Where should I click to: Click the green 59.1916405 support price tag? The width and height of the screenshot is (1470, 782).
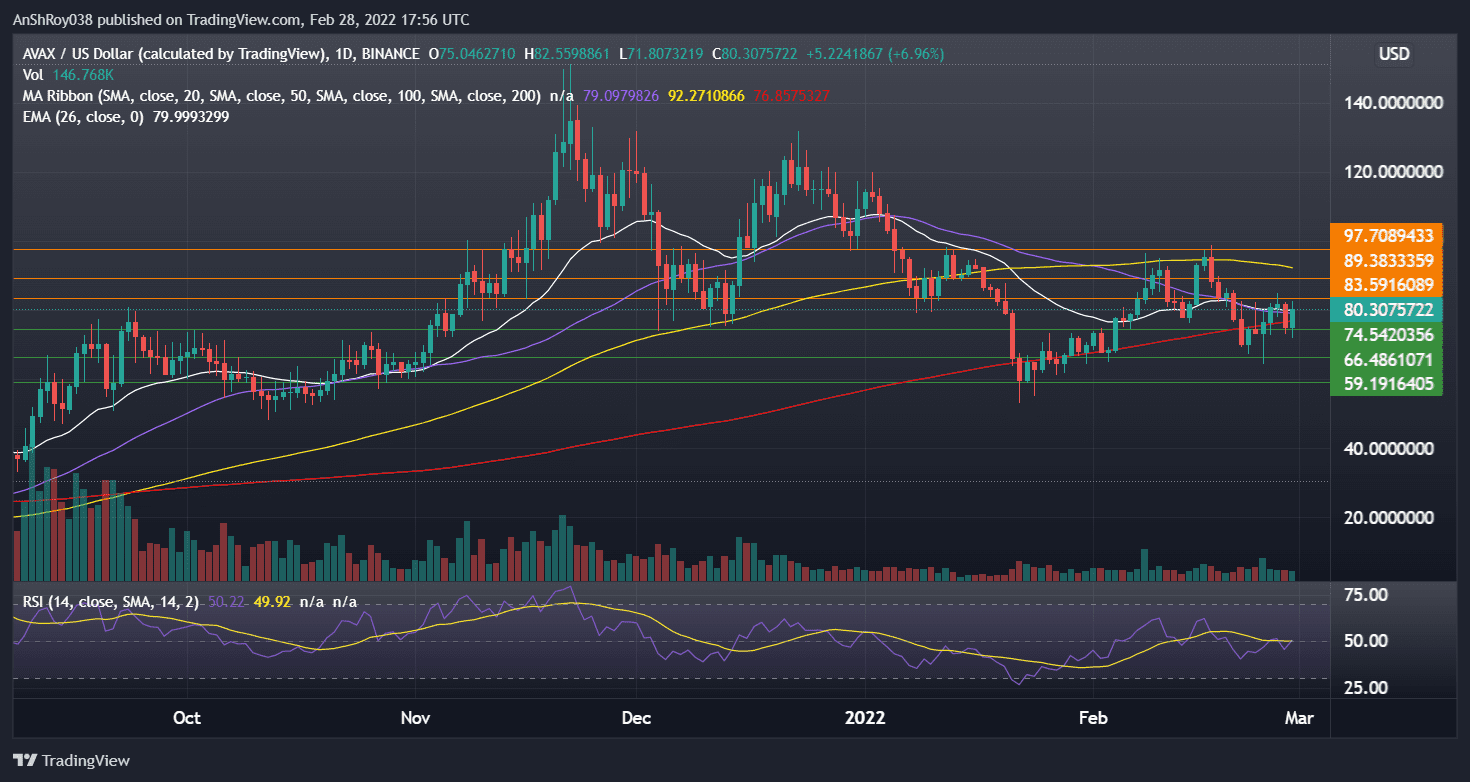1385,384
